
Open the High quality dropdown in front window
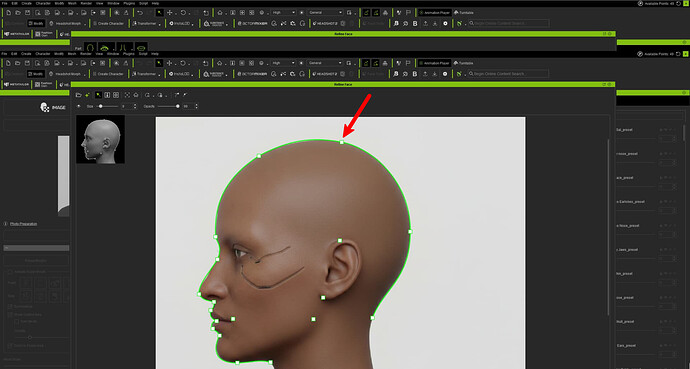(283, 63)
